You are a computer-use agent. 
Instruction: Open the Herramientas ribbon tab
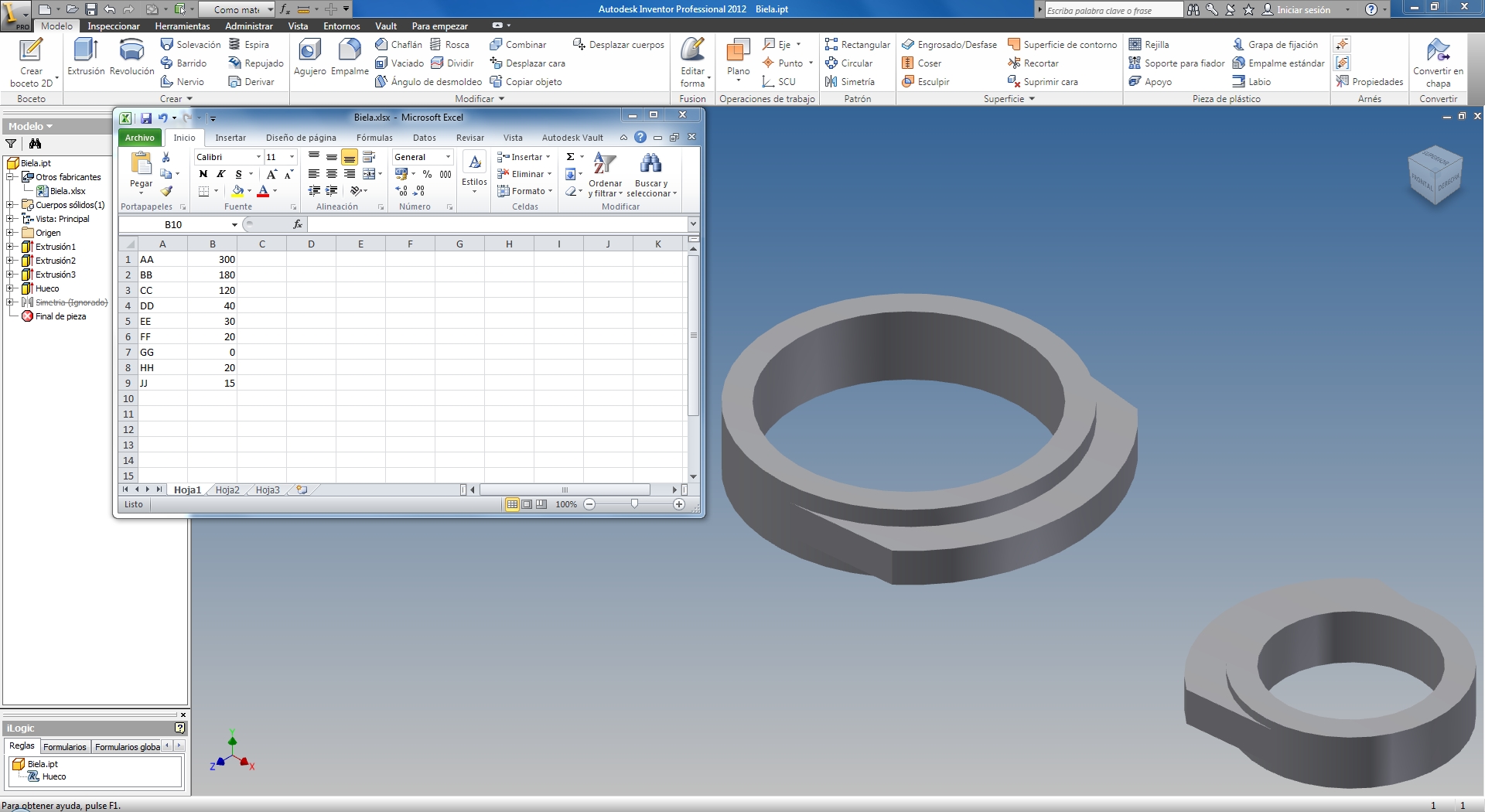182,26
